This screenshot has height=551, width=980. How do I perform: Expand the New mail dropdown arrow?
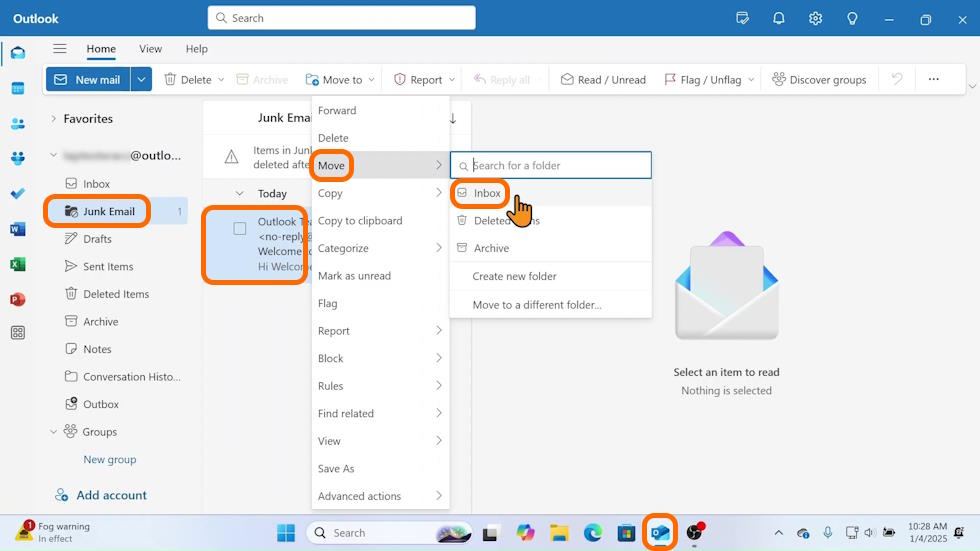coord(140,80)
